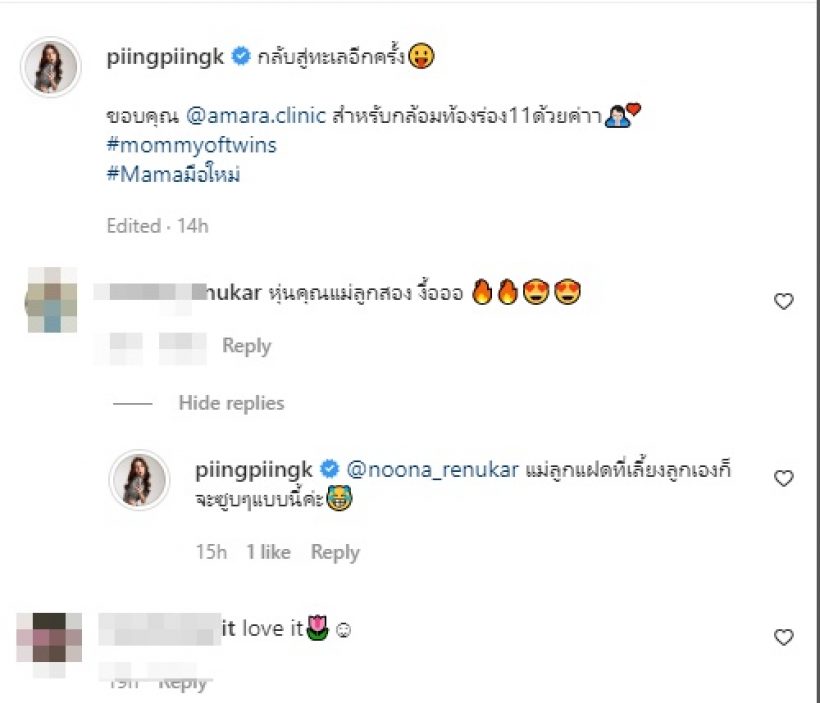Image resolution: width=820 pixels, height=703 pixels.
Task: Click verified badge in piingpiingk's reply
Action: click(329, 469)
